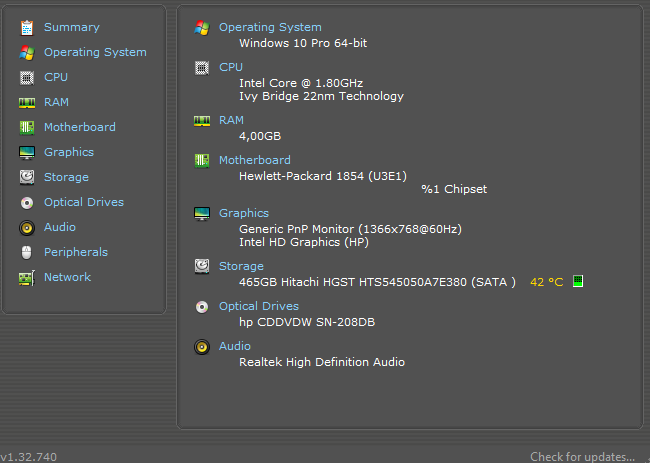Screen dimensions: 650x463
Task: Open Optical Drives from the sidebar
Action: pyautogui.click(x=84, y=202)
